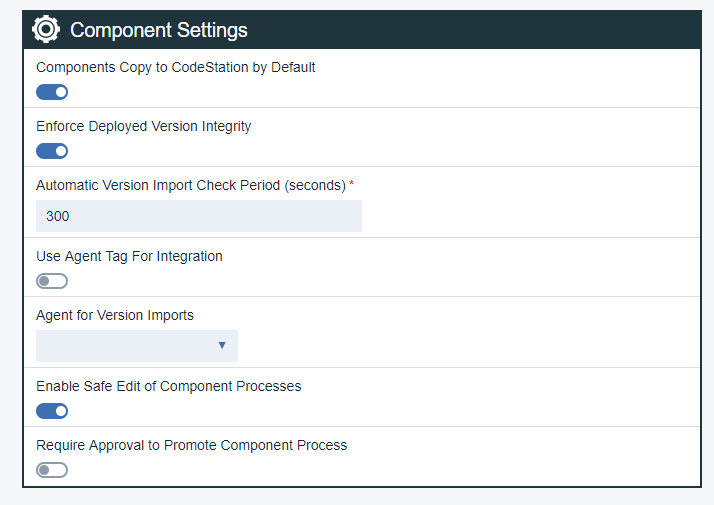Click empty area of the dark header bar

(480, 29)
